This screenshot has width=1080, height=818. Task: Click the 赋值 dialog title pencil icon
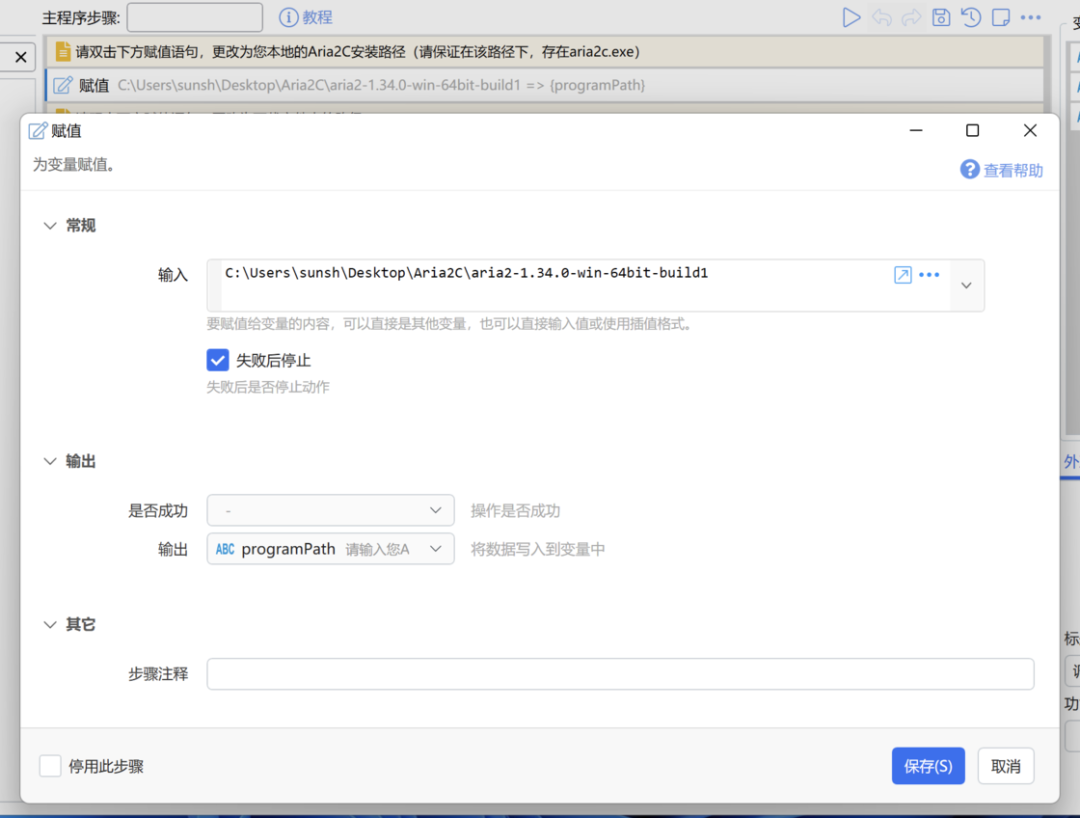pos(38,130)
